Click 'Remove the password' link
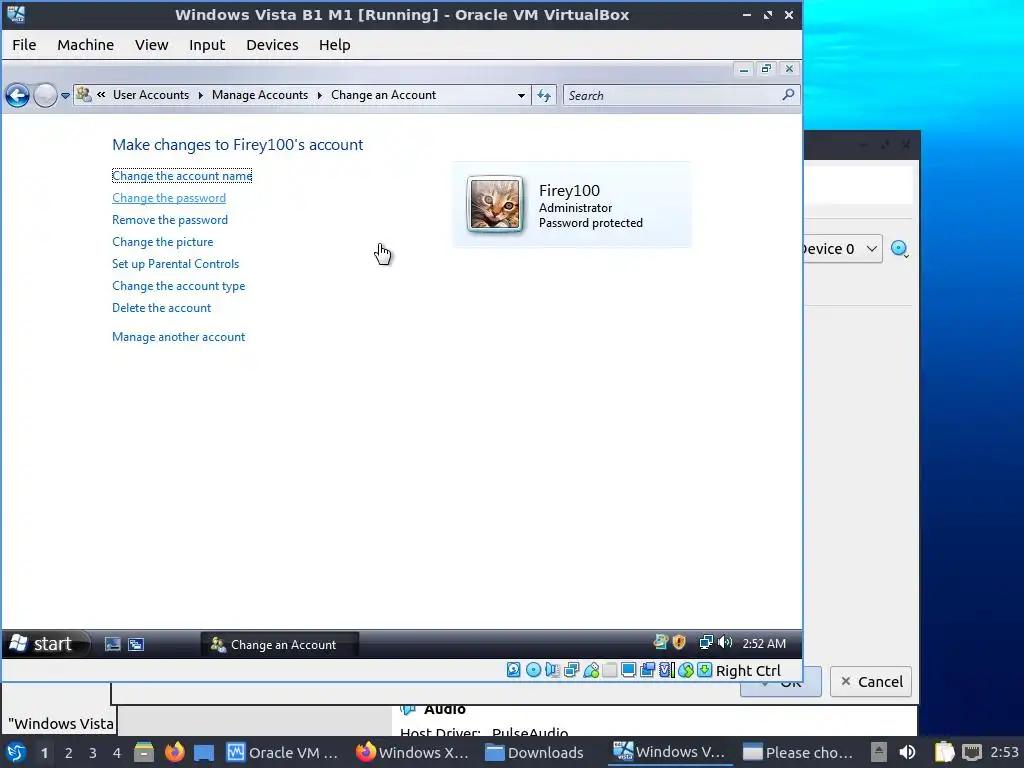1024x768 pixels. (170, 220)
